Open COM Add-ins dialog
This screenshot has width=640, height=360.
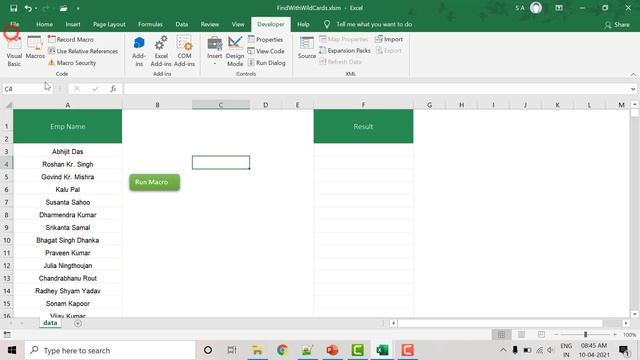tap(184, 51)
